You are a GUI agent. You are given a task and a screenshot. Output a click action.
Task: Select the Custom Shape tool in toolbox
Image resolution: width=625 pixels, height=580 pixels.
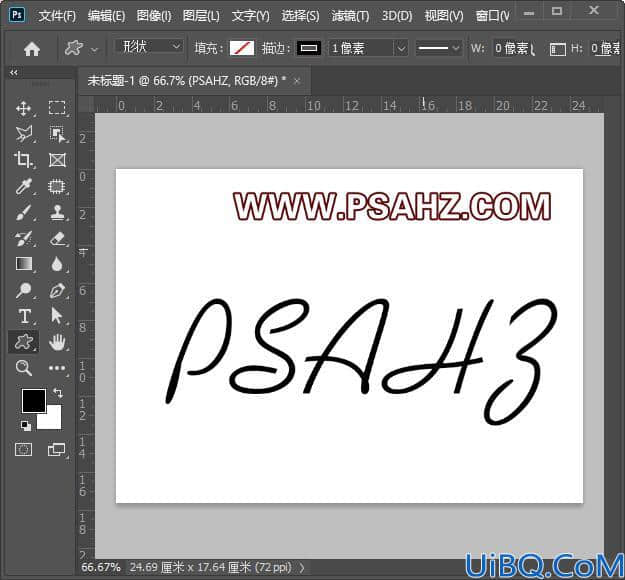point(24,342)
